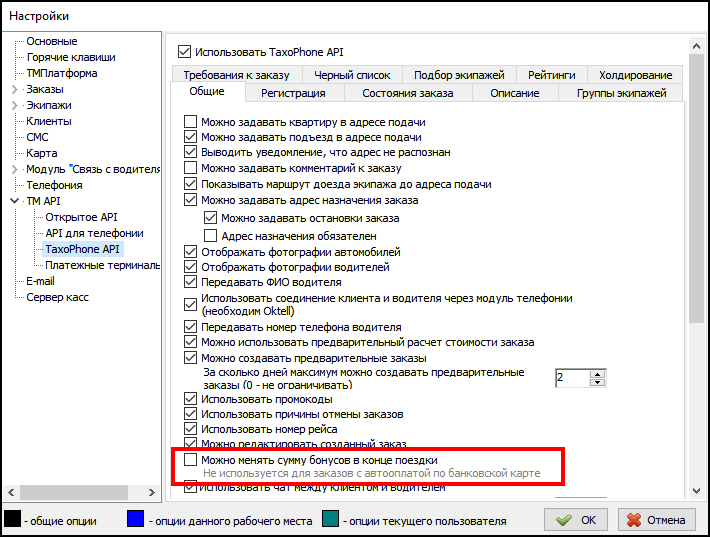Select Горячие клавиши in settings tree
The image size is (710, 537).
[x=71, y=57]
